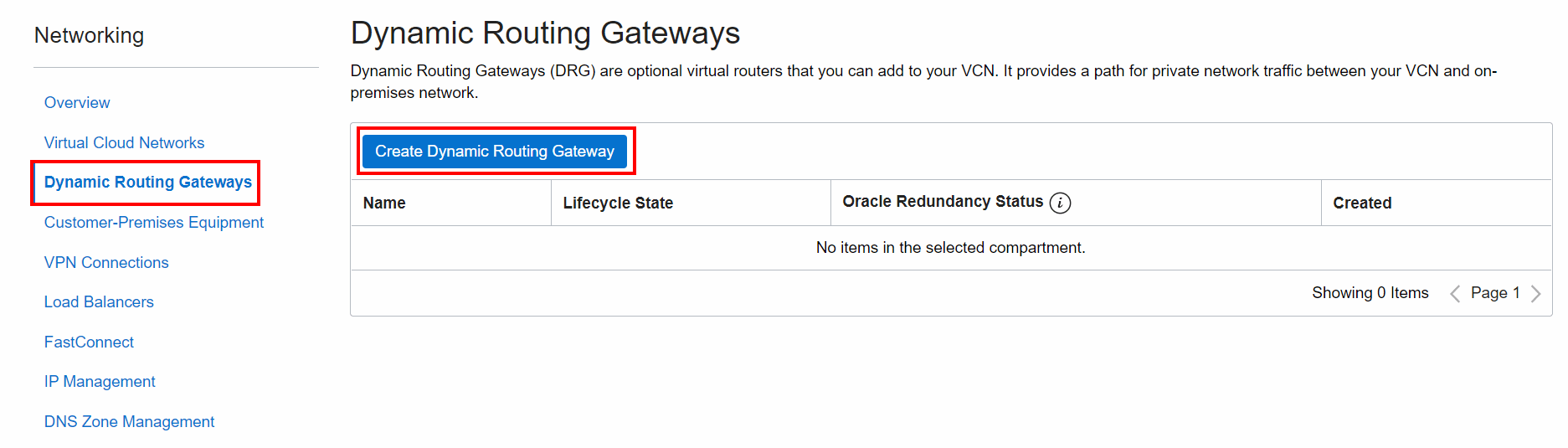Click the Networking sidebar heading
This screenshot has height=448, width=1568.
click(x=89, y=36)
